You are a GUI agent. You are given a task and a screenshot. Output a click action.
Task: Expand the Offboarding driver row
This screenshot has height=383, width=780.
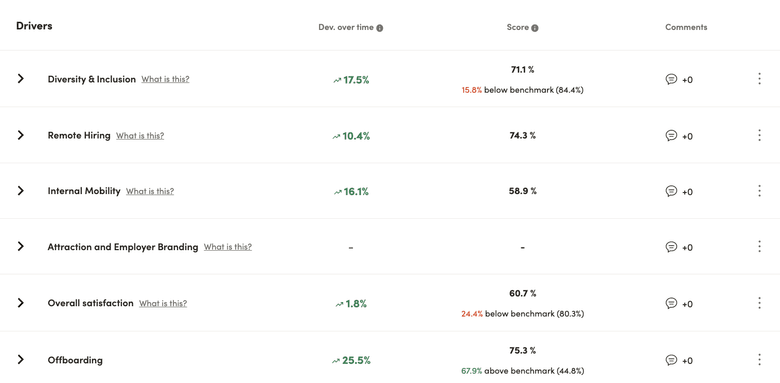pyautogui.click(x=20, y=359)
